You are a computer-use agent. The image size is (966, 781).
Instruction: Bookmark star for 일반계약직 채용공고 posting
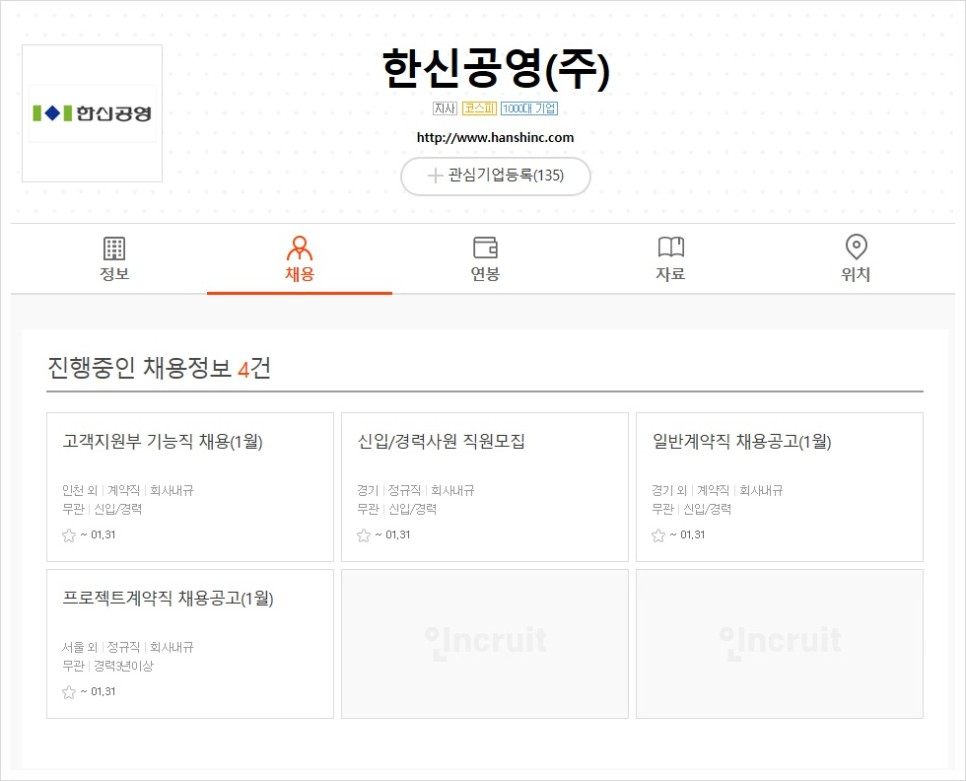click(658, 535)
